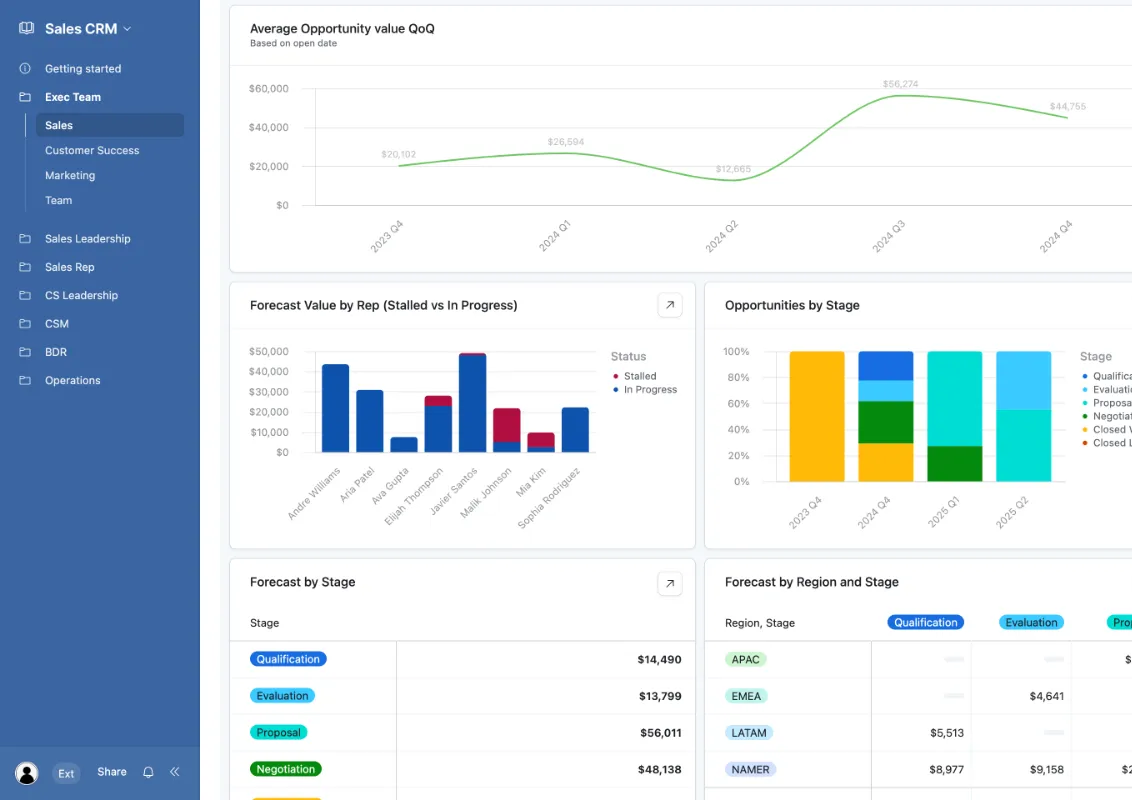The width and height of the screenshot is (1132, 800).
Task: Toggle the Stalled legend entry
Action: (638, 376)
